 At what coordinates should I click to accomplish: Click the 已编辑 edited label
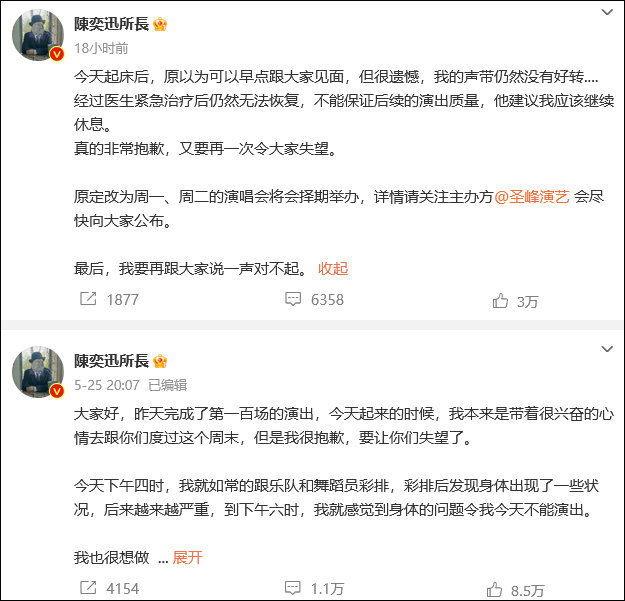[167, 384]
